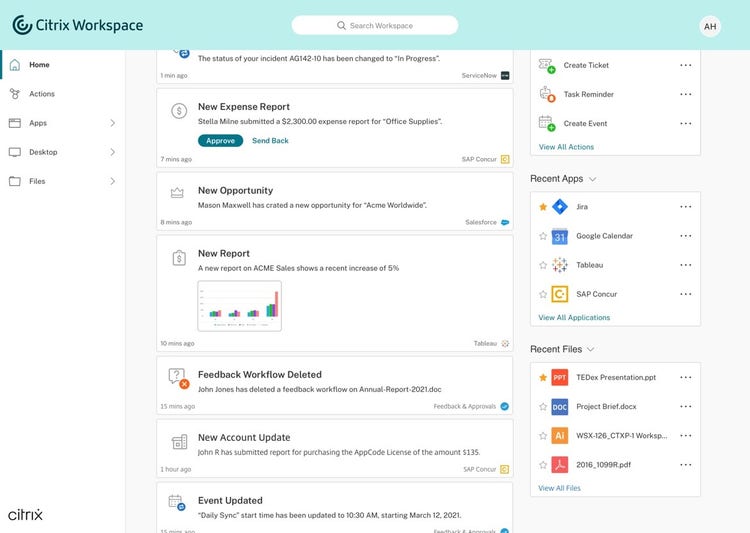Open Actions in the sidebar

[62, 94]
